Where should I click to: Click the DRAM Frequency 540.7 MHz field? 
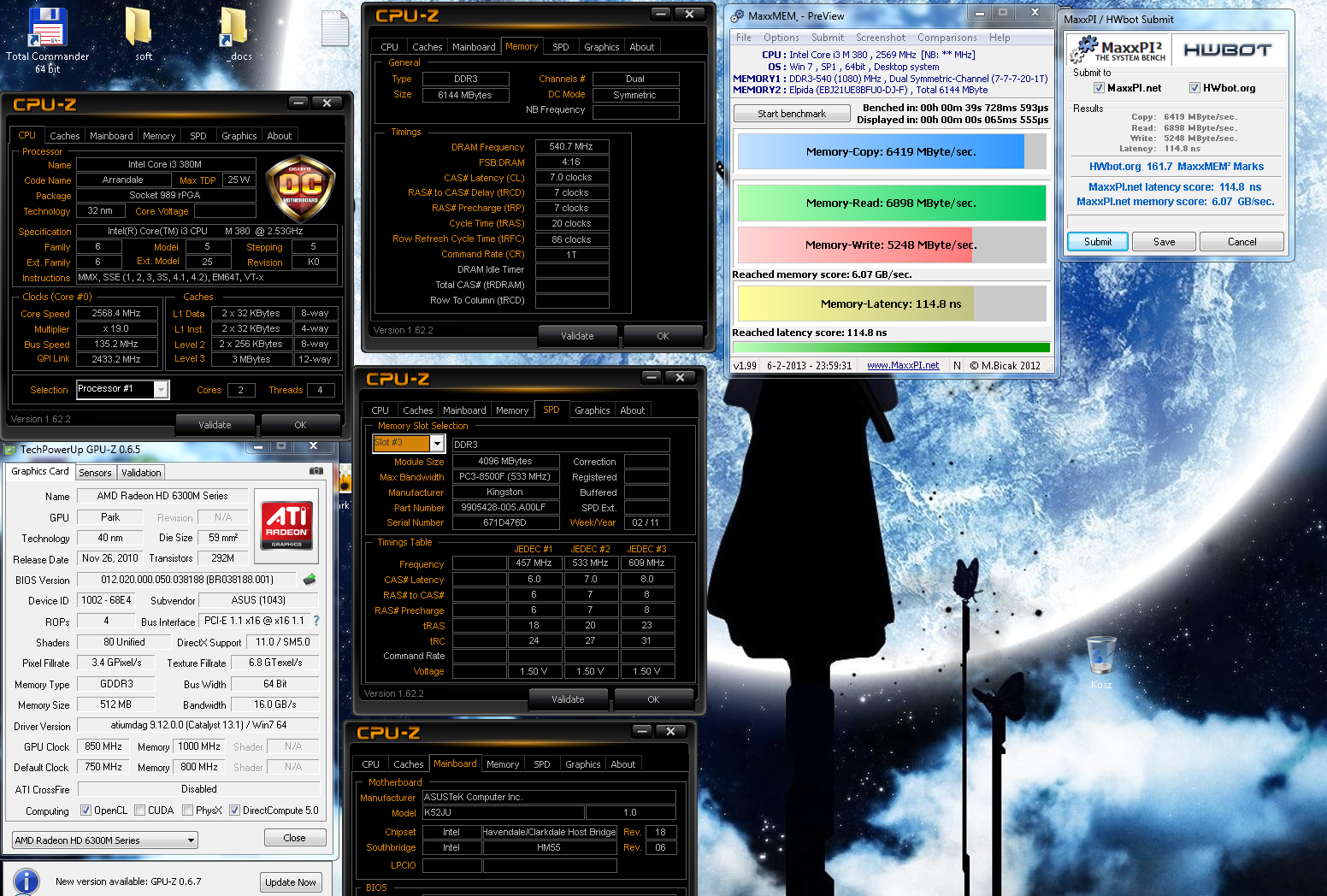click(572, 147)
